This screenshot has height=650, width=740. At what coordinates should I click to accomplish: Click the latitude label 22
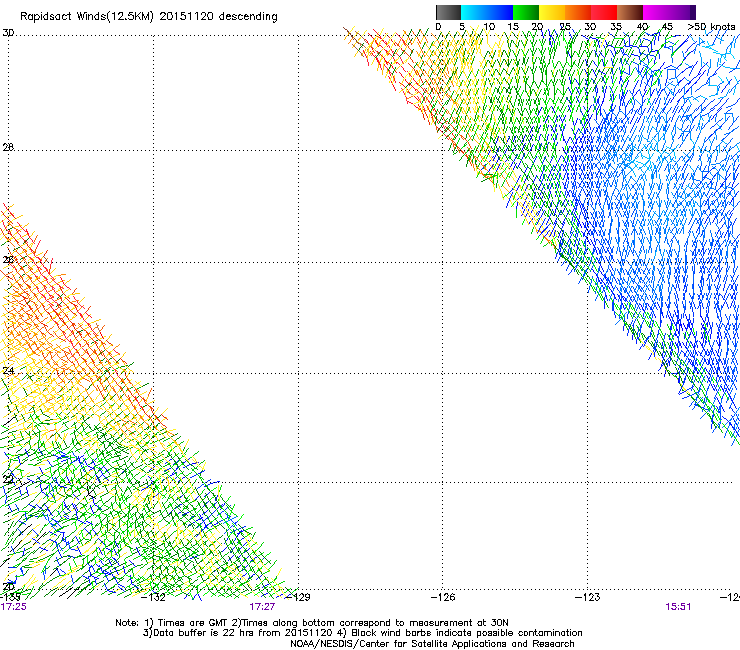point(8,479)
